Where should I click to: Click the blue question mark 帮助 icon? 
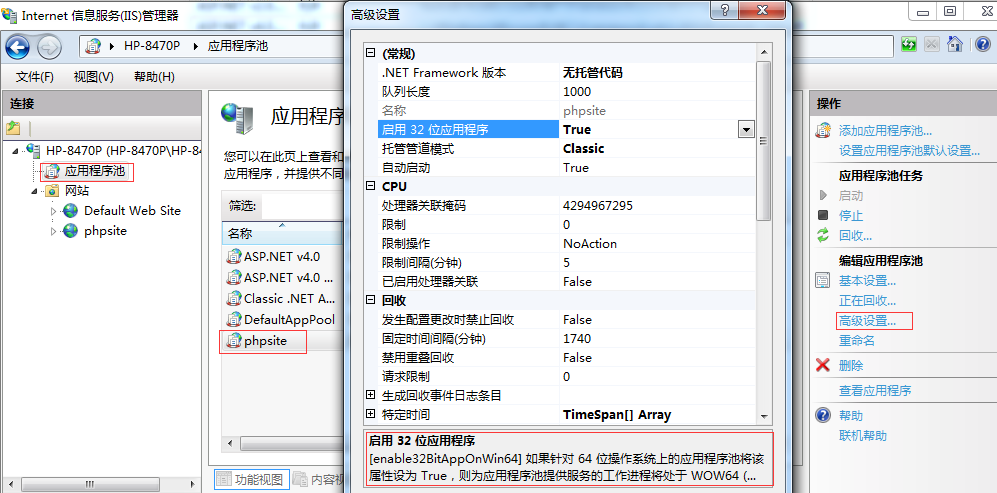pyautogui.click(x=823, y=415)
